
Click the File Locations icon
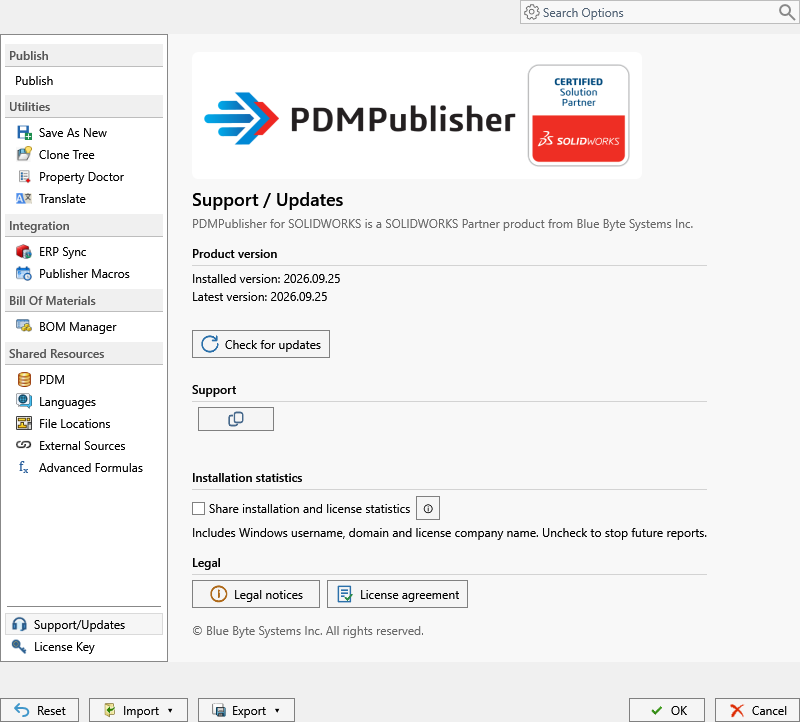(24, 424)
